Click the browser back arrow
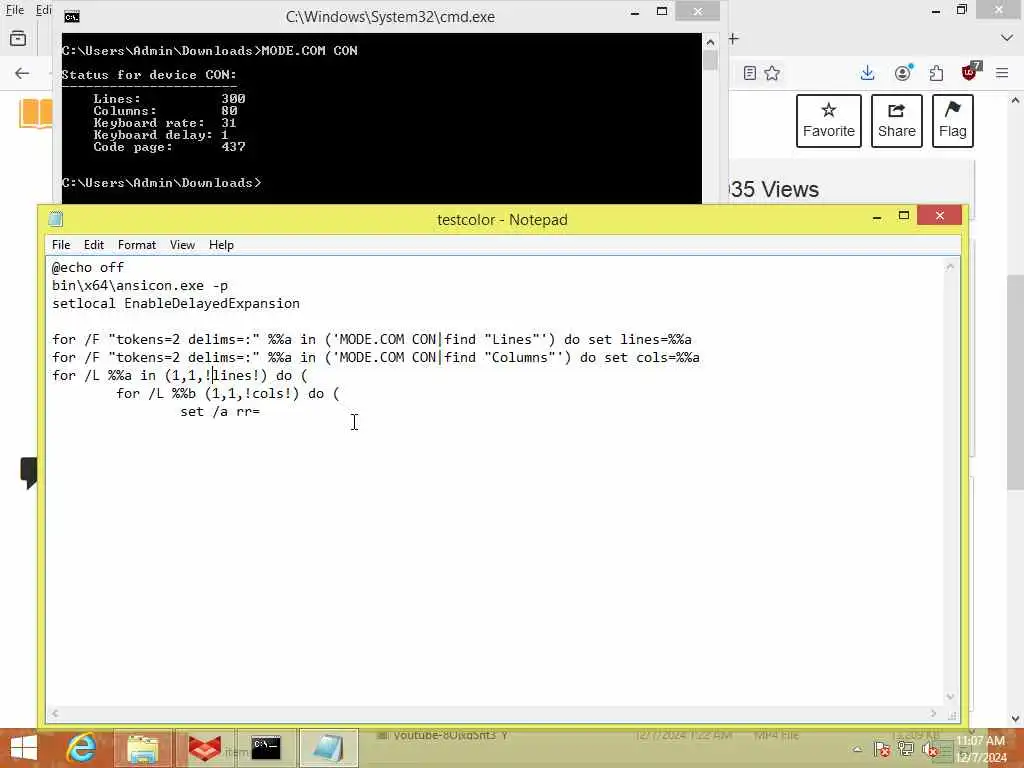 coord(22,73)
